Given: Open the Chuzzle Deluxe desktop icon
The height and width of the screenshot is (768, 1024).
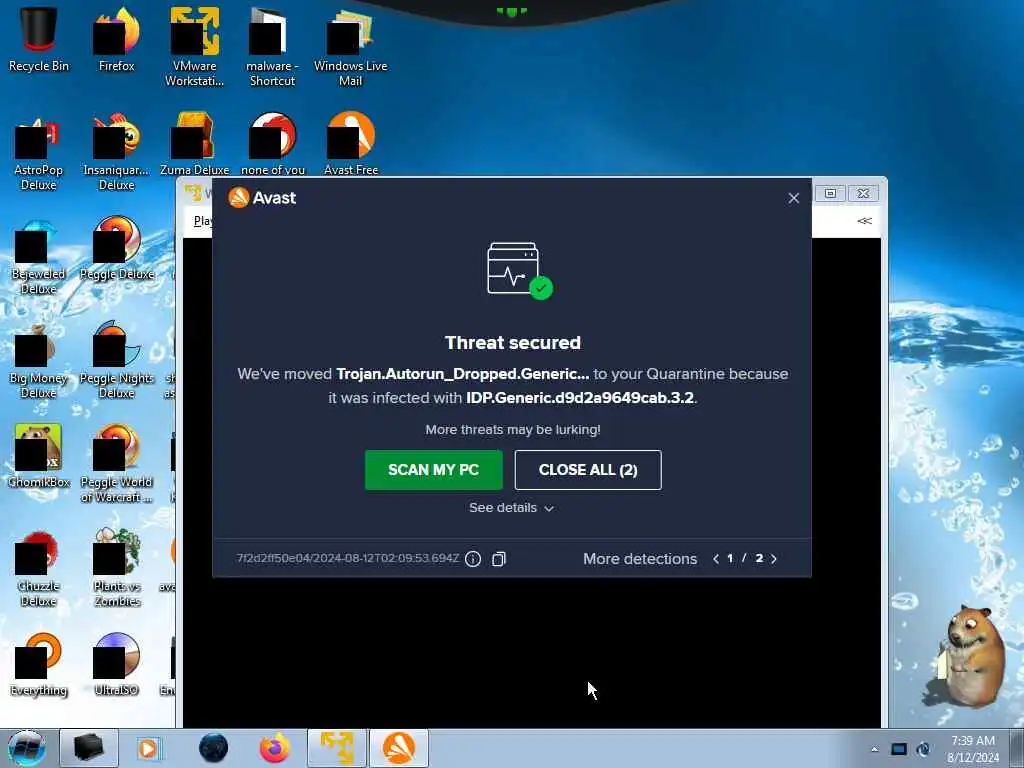Looking at the screenshot, I should (x=39, y=568).
